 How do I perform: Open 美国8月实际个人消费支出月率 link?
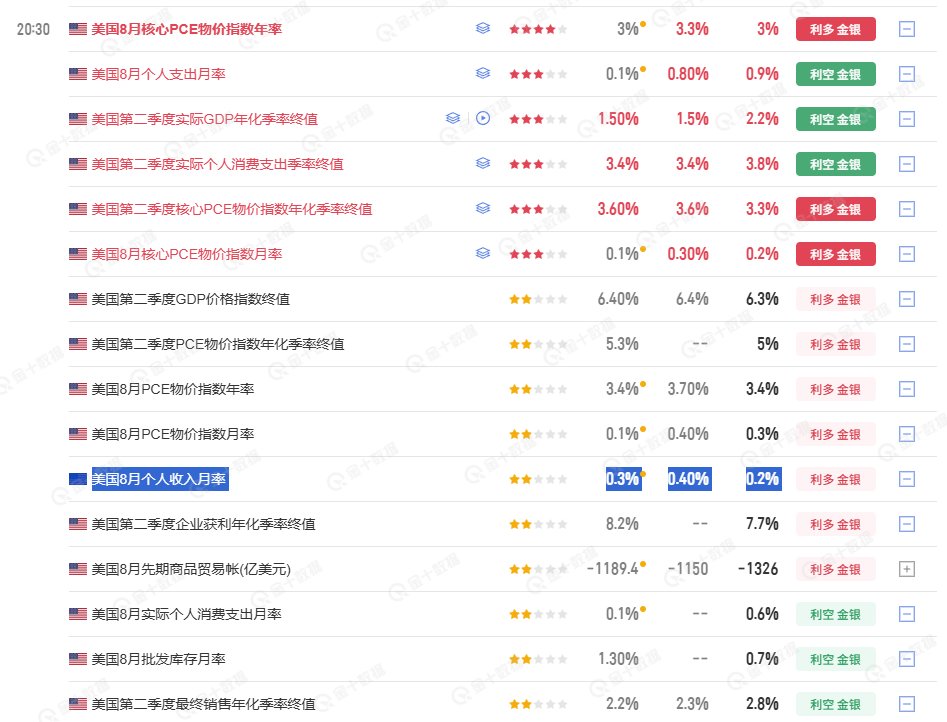(186, 614)
